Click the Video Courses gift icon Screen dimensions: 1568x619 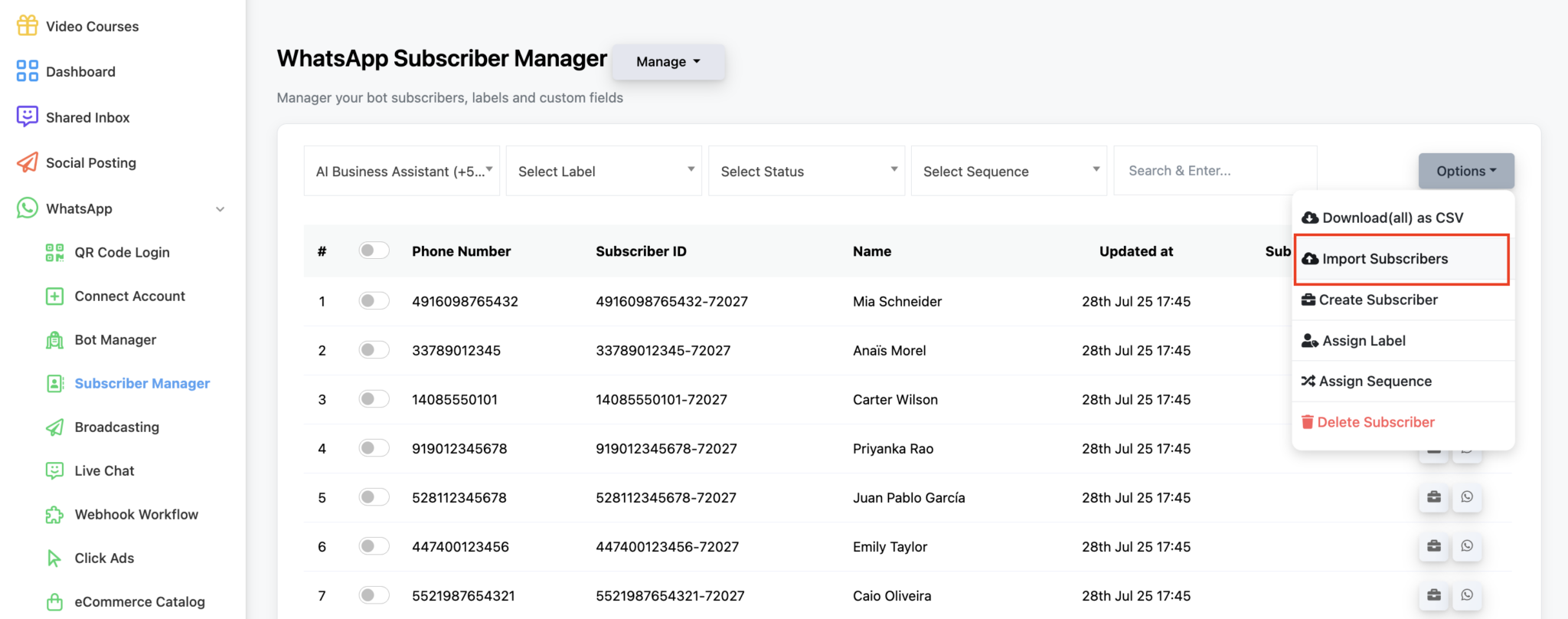coord(28,25)
